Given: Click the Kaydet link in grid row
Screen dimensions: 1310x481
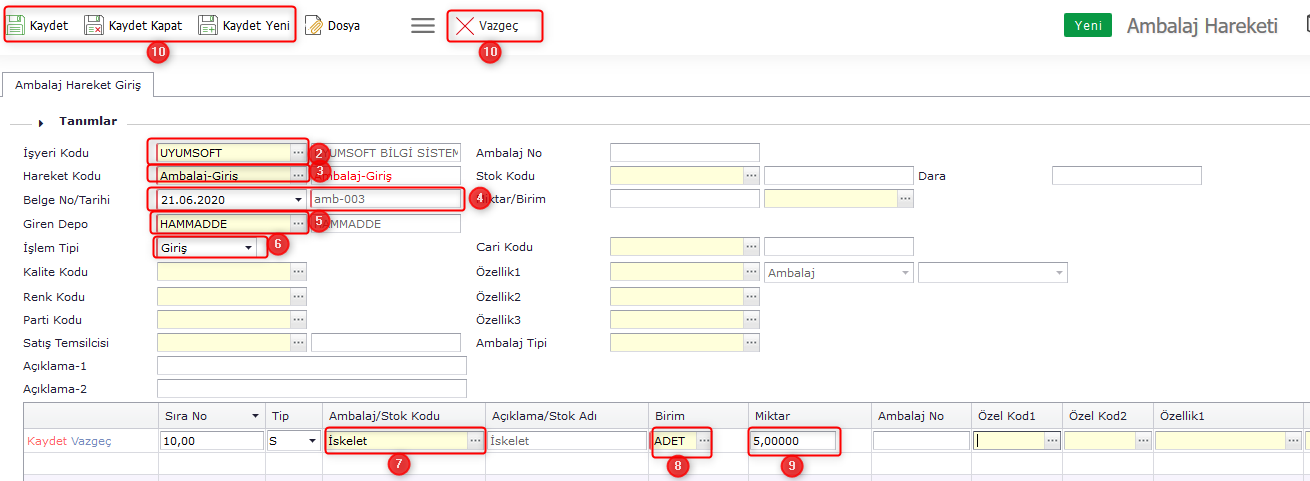Looking at the screenshot, I should tap(47, 441).
